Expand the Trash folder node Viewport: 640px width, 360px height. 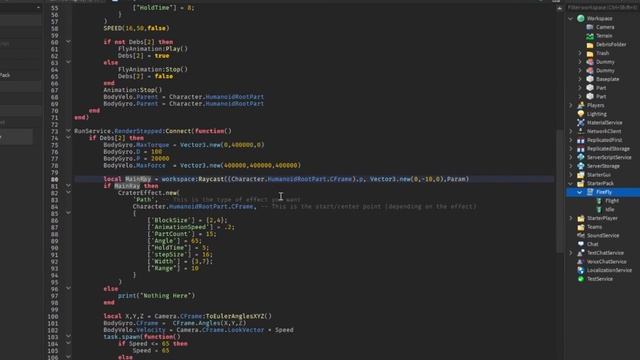(x=580, y=53)
